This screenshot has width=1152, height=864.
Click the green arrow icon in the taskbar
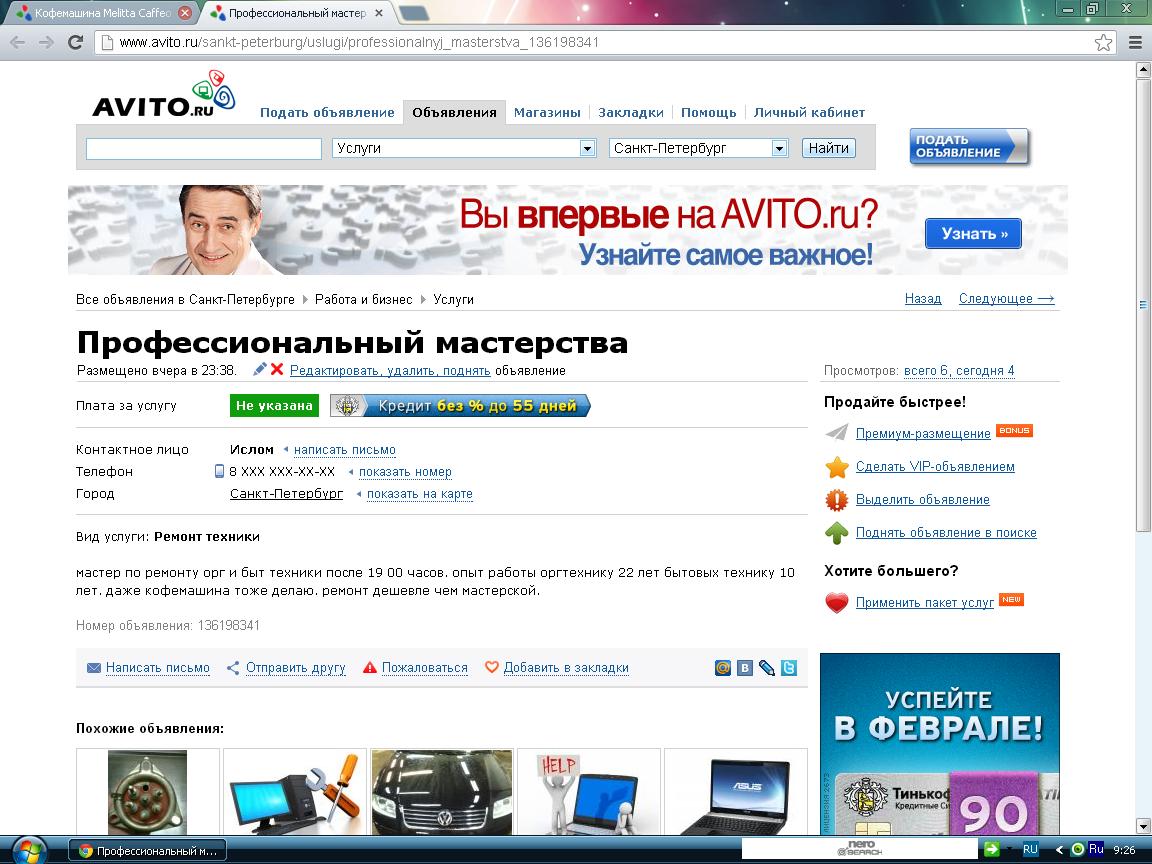[992, 849]
